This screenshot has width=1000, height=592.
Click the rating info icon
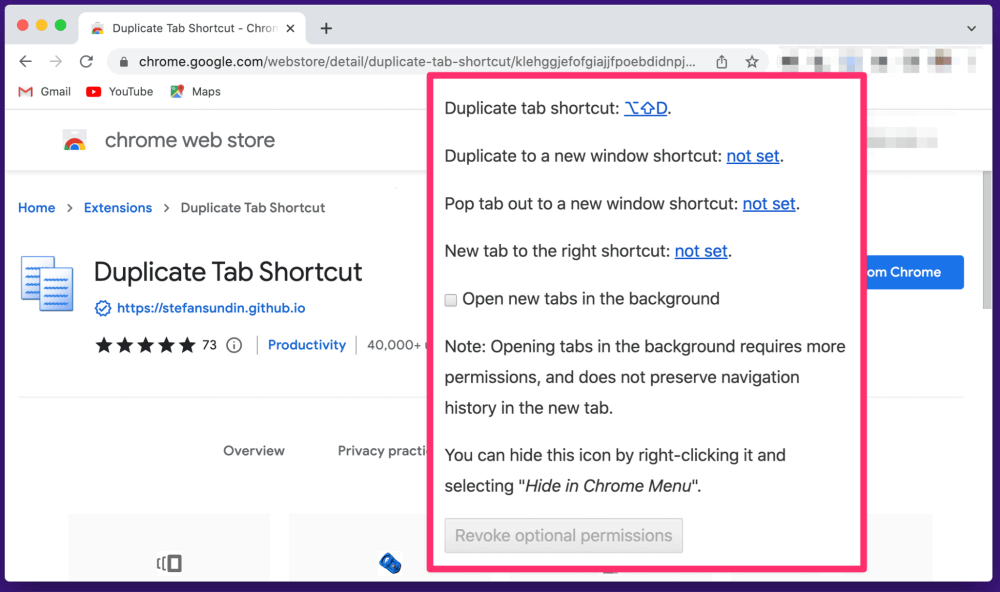tap(234, 345)
